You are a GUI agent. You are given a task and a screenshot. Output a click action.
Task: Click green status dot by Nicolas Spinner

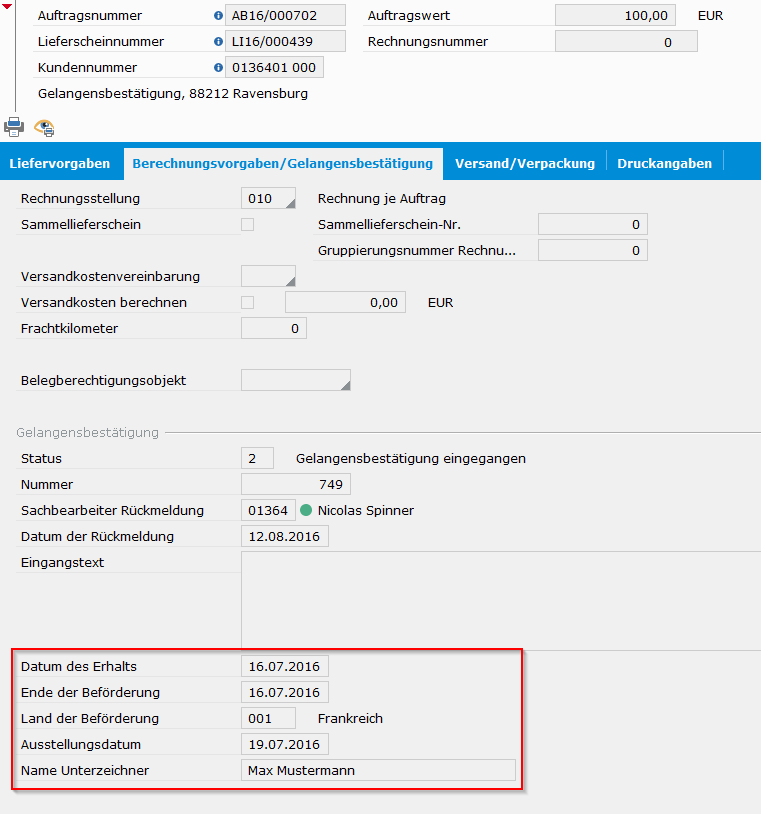[x=306, y=510]
